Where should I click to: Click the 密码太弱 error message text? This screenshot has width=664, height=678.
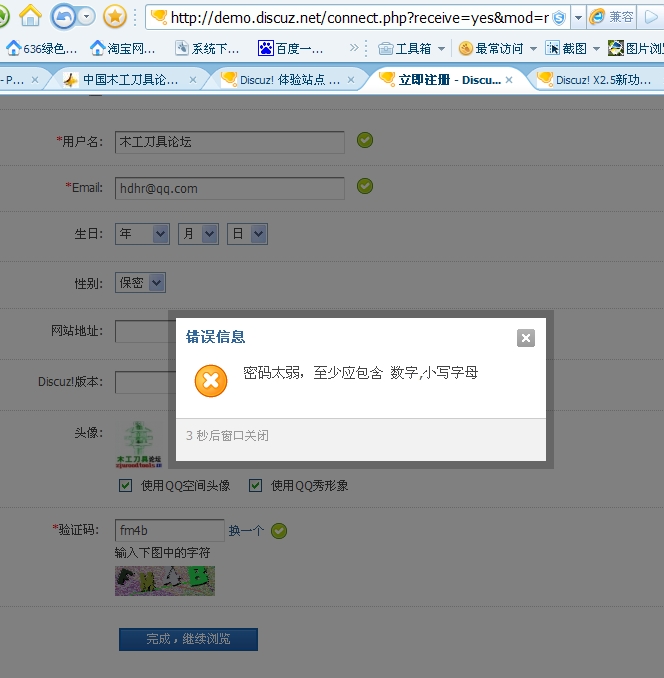(361, 372)
